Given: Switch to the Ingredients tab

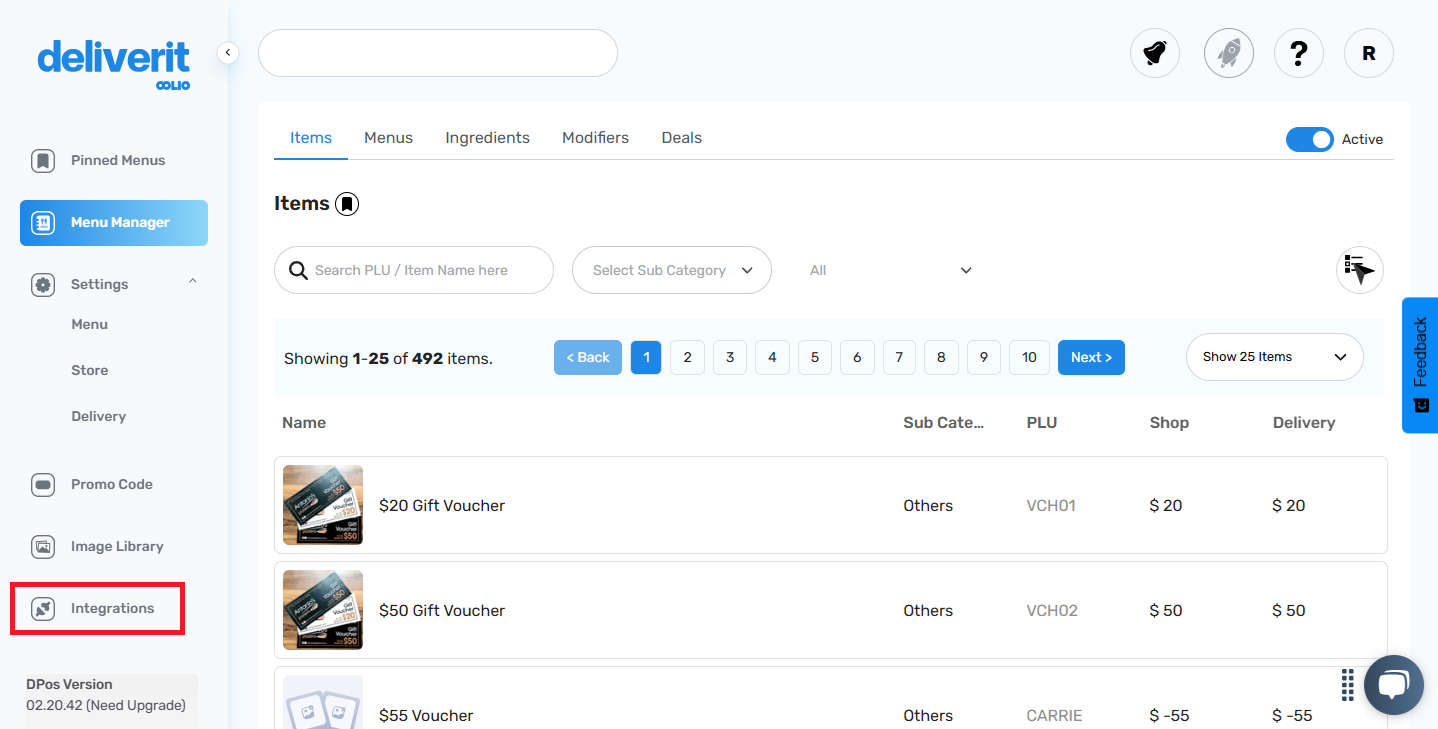Looking at the screenshot, I should (487, 137).
